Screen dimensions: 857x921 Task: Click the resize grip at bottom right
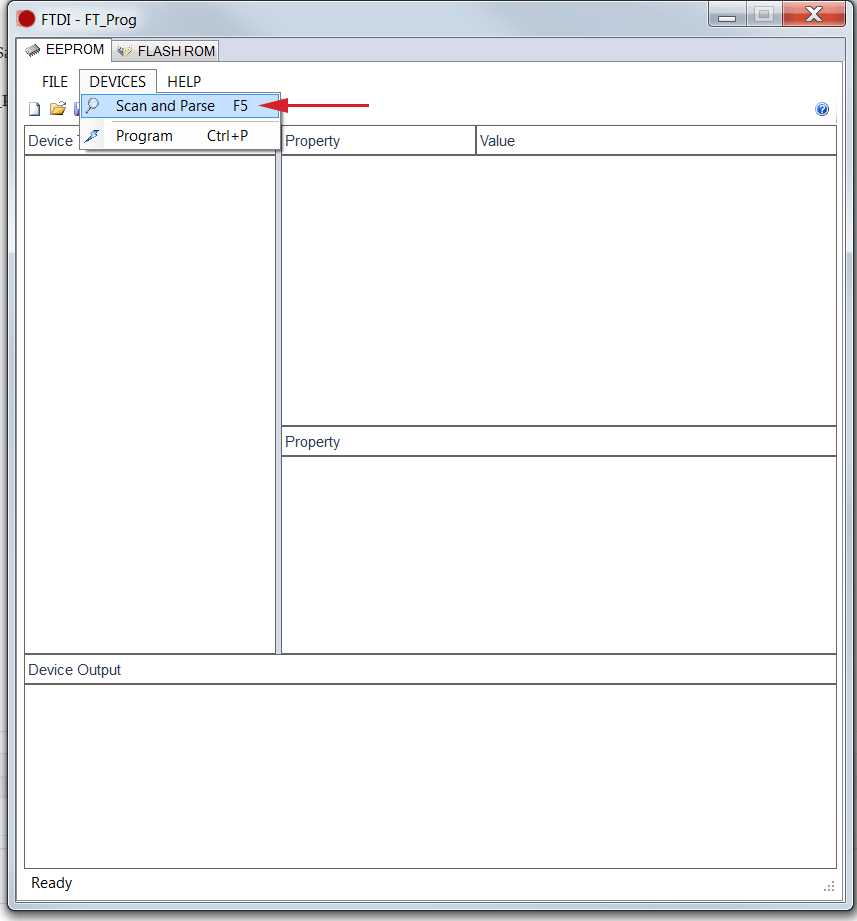pyautogui.click(x=829, y=886)
